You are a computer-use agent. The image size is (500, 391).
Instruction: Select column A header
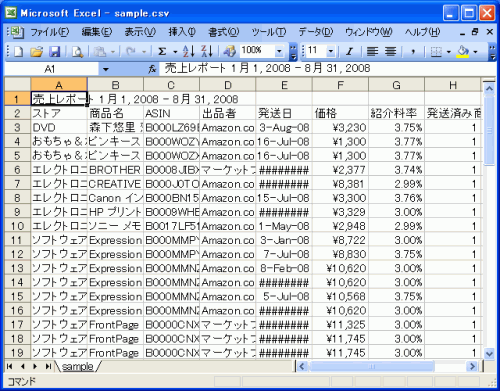pos(59,85)
